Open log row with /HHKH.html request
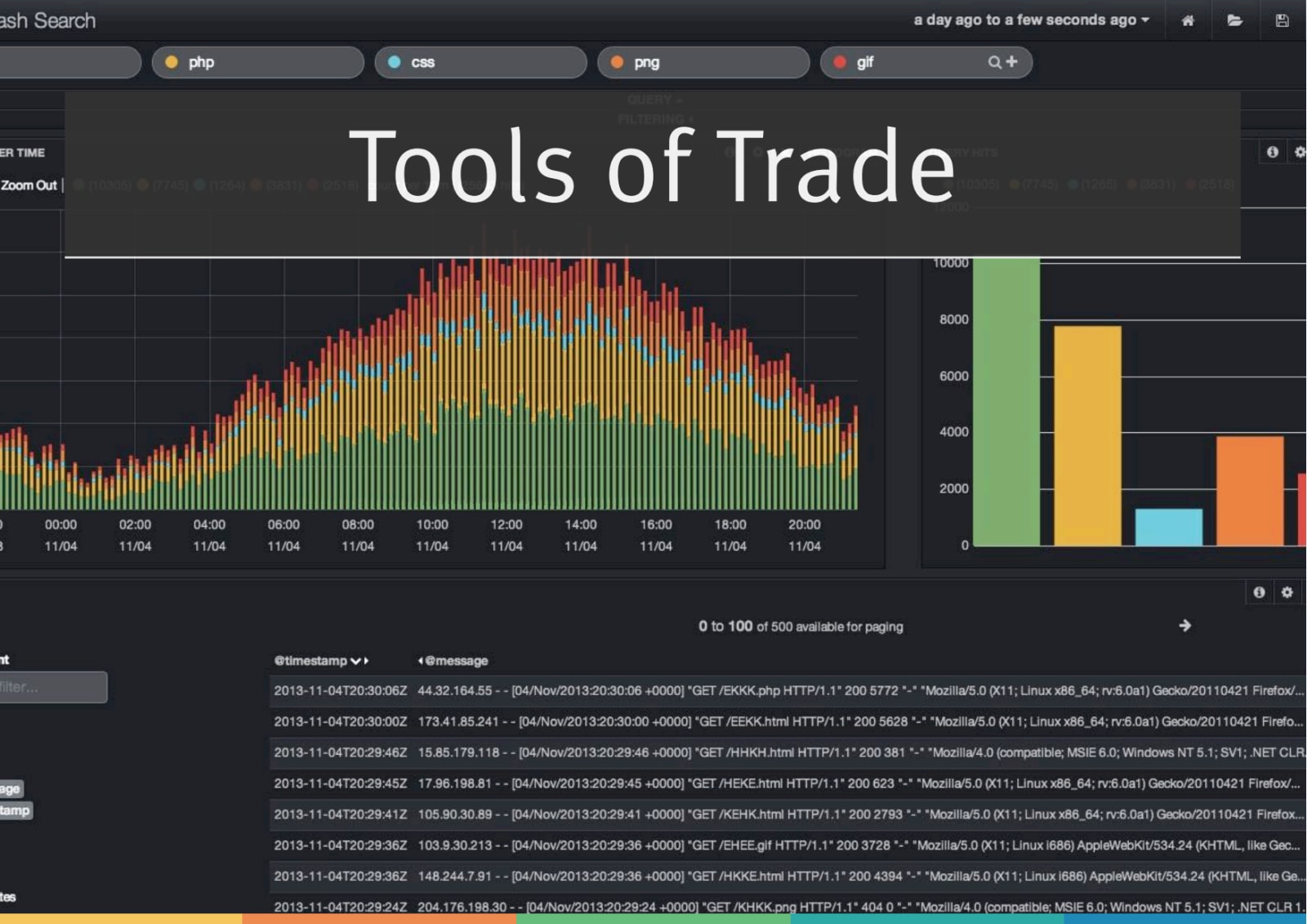This screenshot has height=924, width=1307. point(788,752)
